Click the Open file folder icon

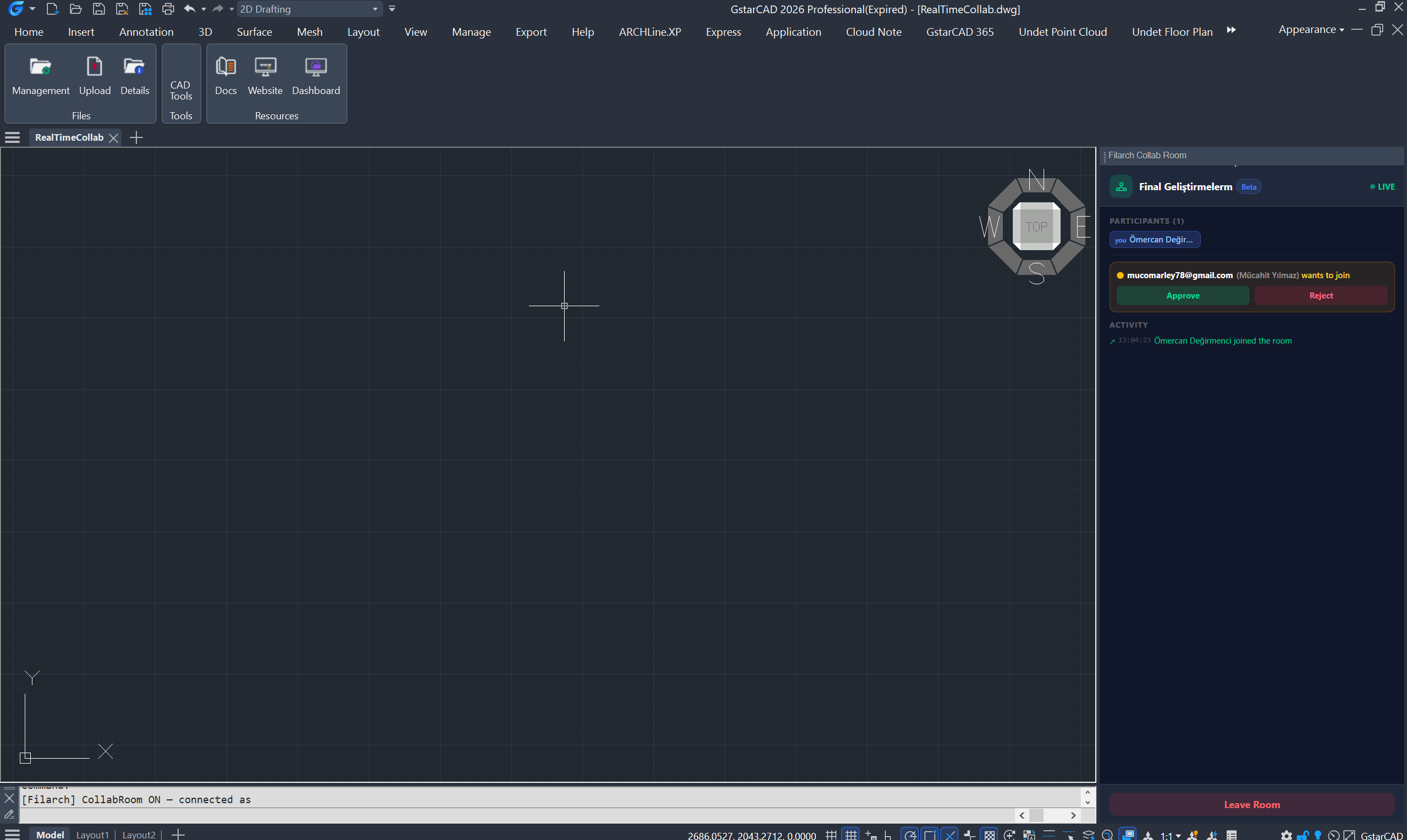pos(75,8)
